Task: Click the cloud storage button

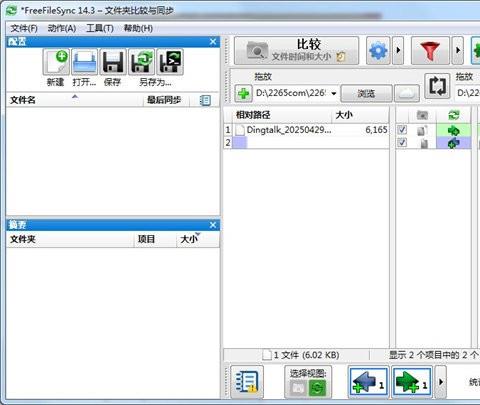Action: coord(407,93)
